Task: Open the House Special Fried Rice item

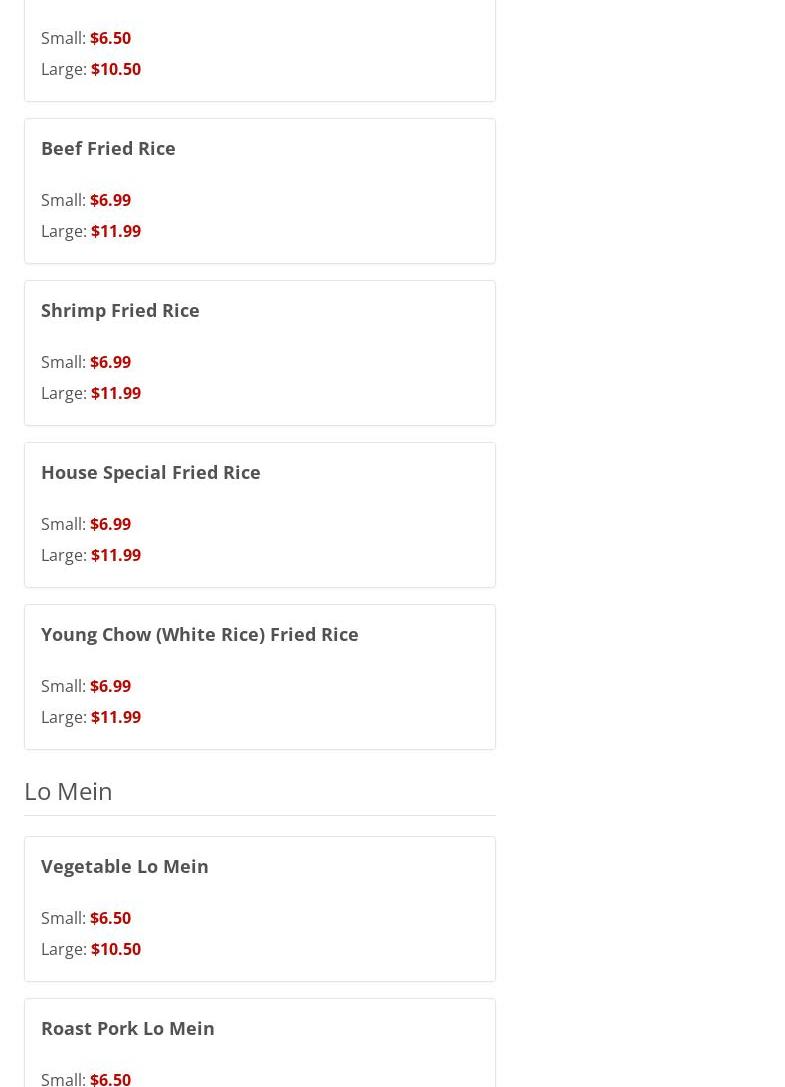Action: pos(150,472)
